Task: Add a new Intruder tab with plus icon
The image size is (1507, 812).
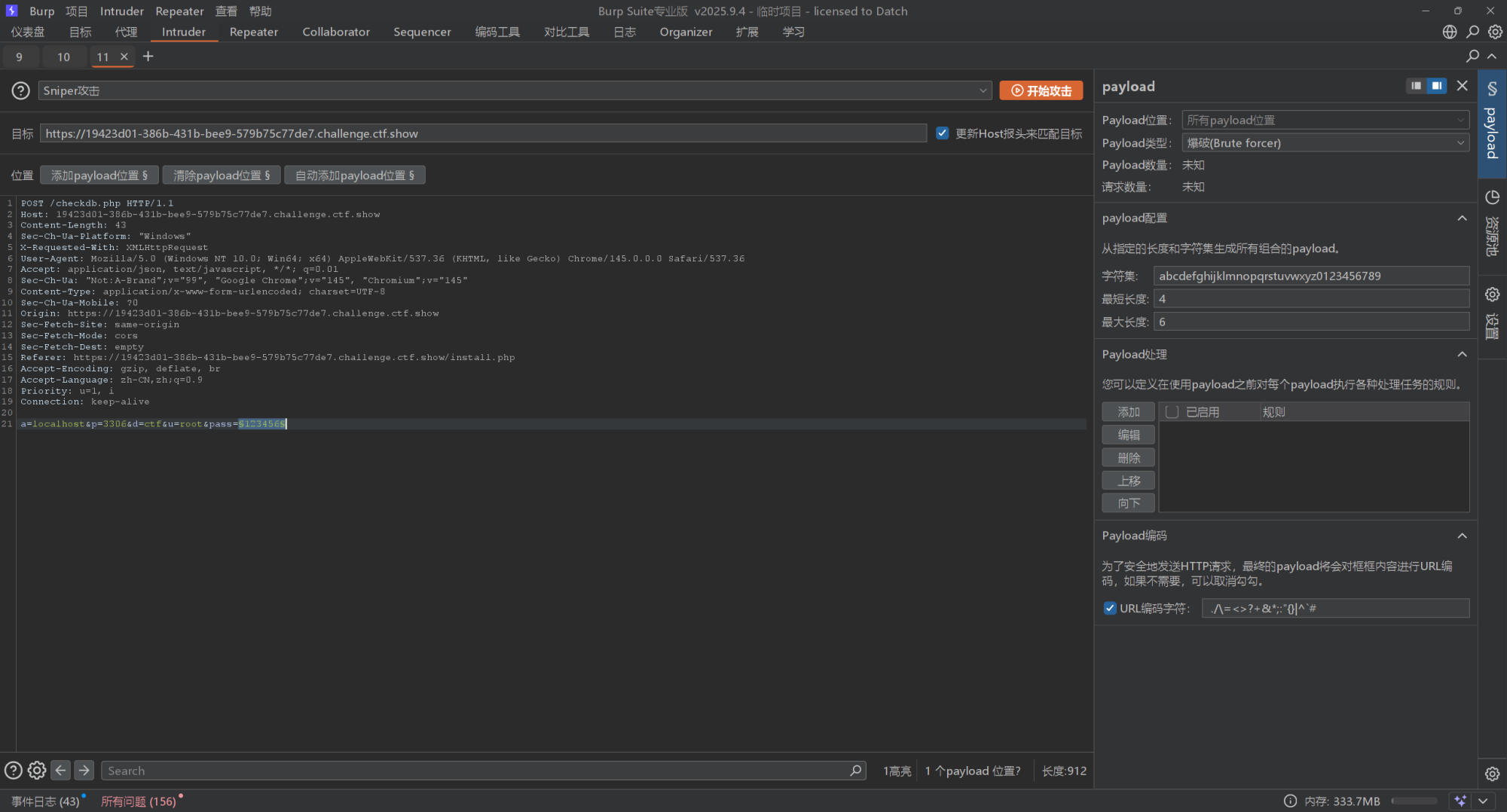Action: point(148,56)
